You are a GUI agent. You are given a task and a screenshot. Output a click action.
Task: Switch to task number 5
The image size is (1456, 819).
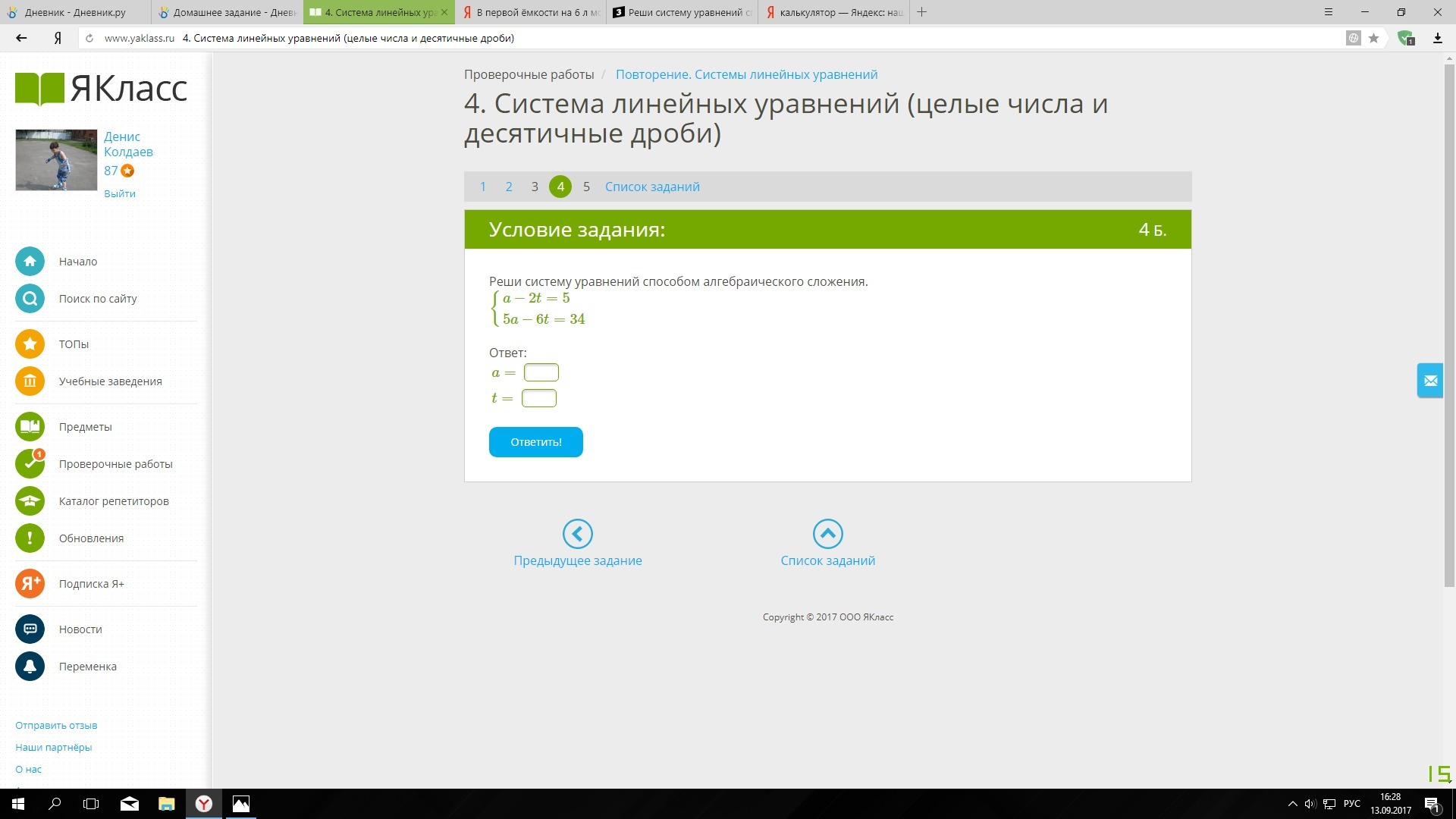[586, 187]
